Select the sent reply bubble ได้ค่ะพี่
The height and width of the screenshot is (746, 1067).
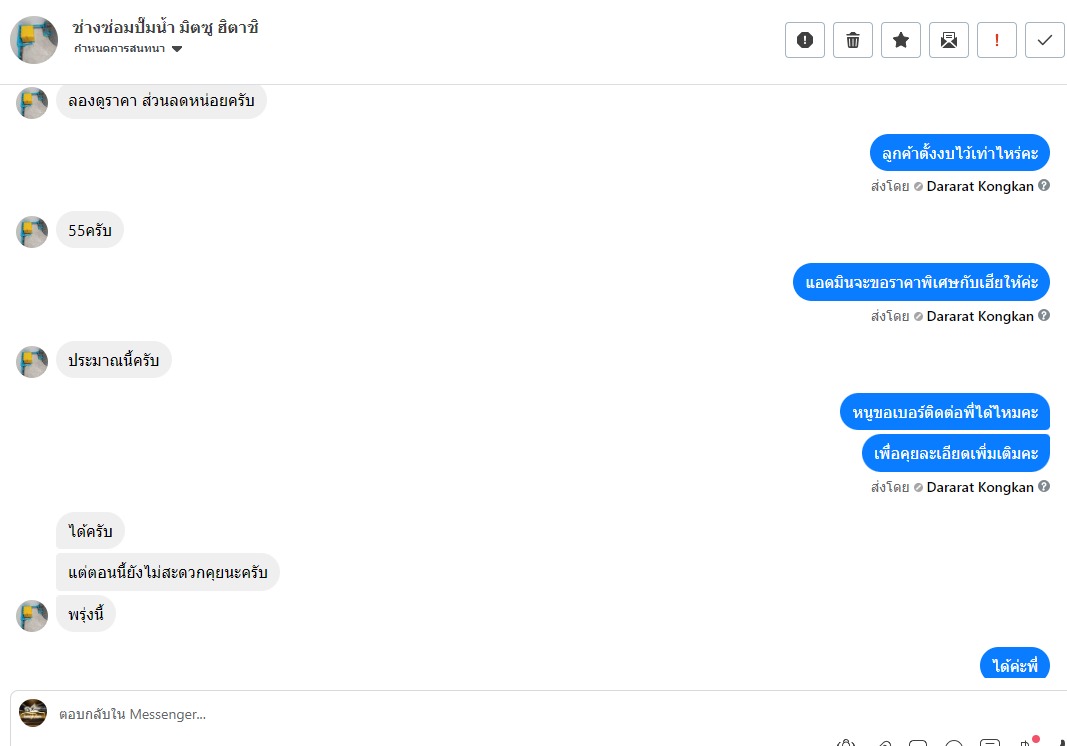[1015, 664]
